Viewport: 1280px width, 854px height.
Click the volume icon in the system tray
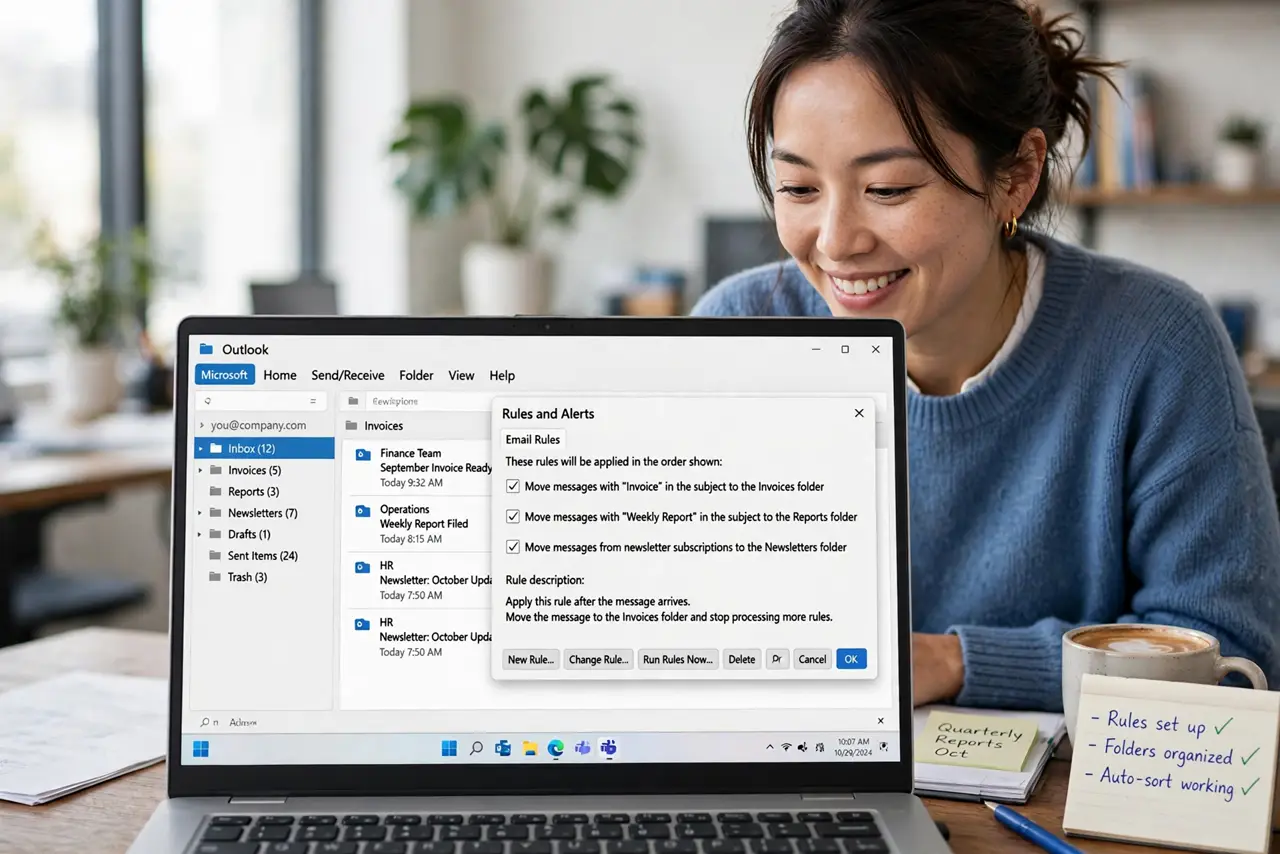(x=801, y=747)
